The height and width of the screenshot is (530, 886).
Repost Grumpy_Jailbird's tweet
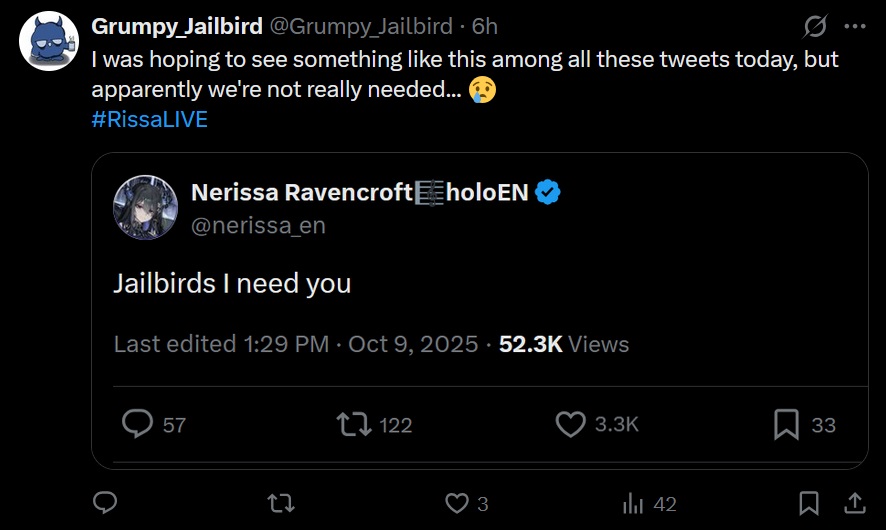tap(282, 502)
